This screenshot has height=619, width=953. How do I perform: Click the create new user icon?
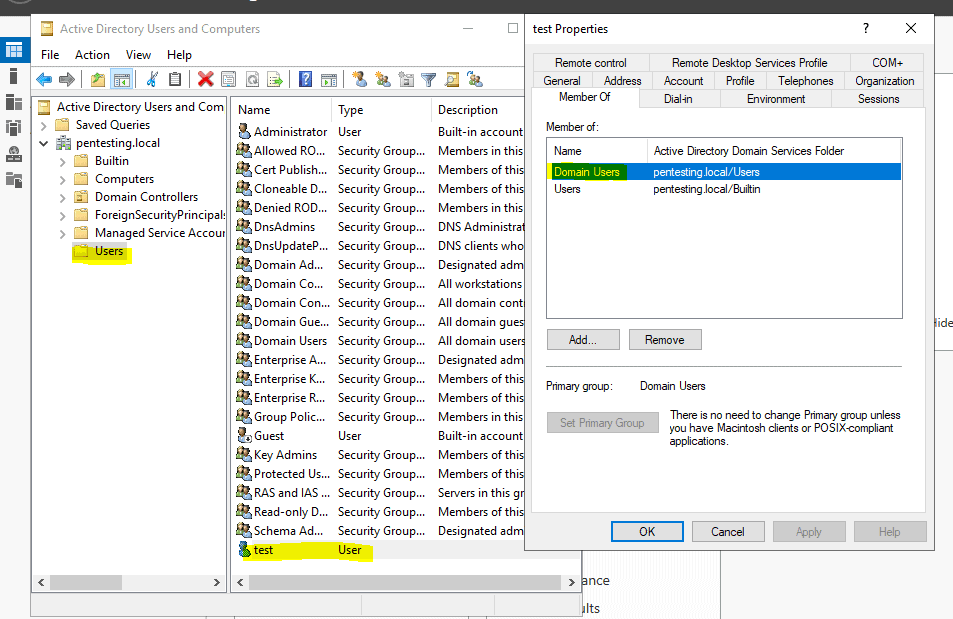359,79
